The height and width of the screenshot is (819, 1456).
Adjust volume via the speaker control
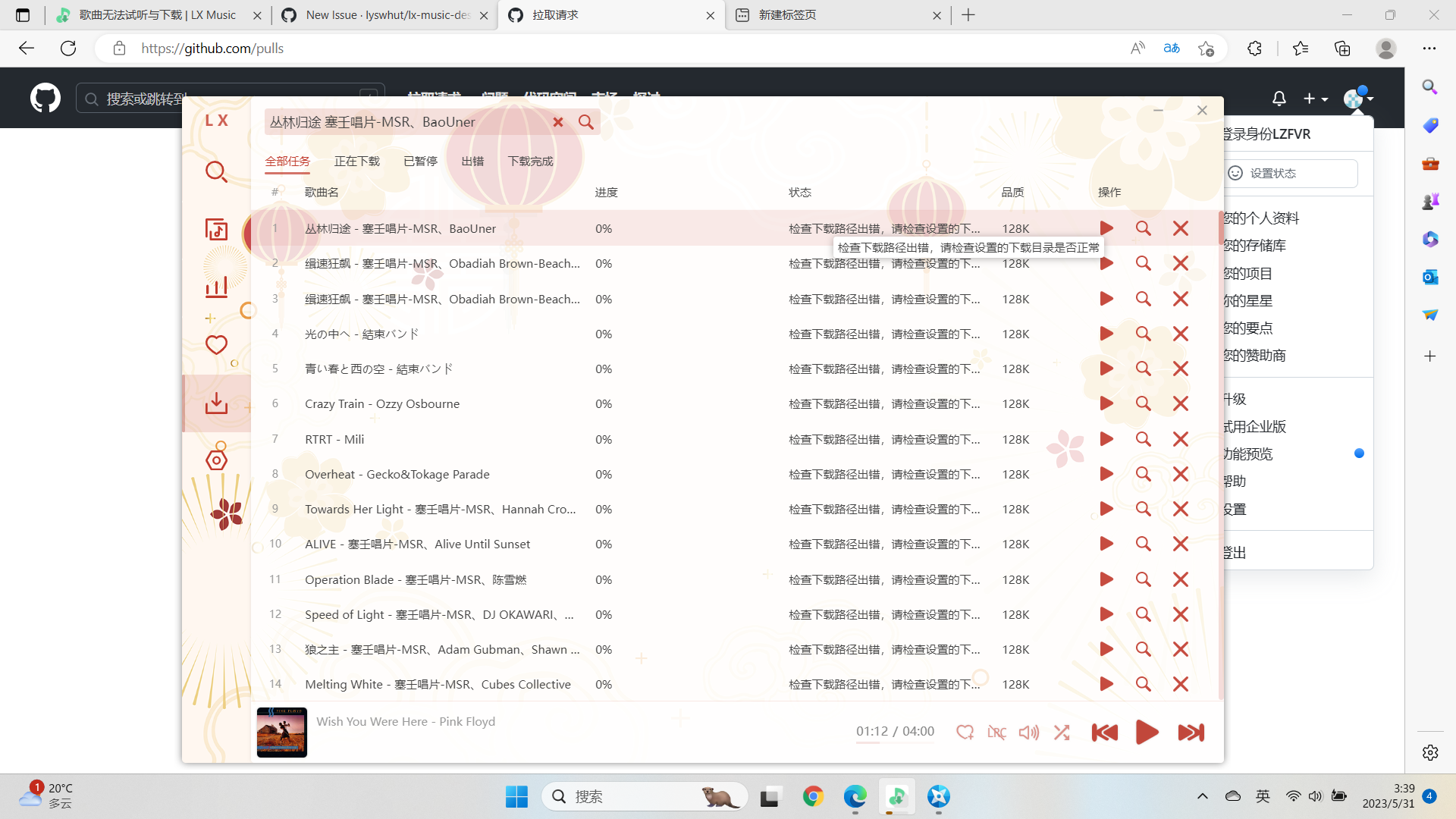[x=1028, y=732]
